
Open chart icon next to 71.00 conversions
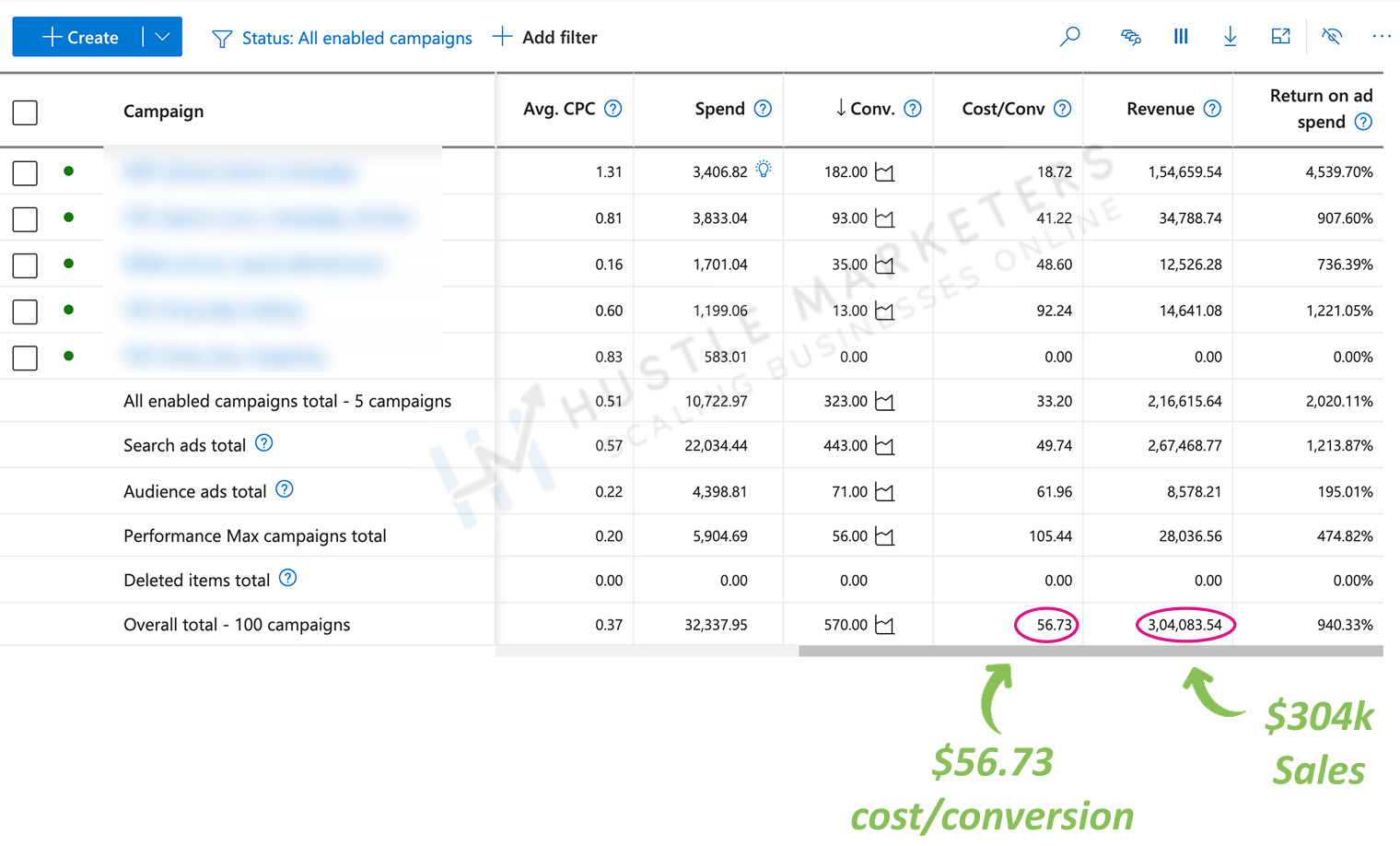click(884, 492)
